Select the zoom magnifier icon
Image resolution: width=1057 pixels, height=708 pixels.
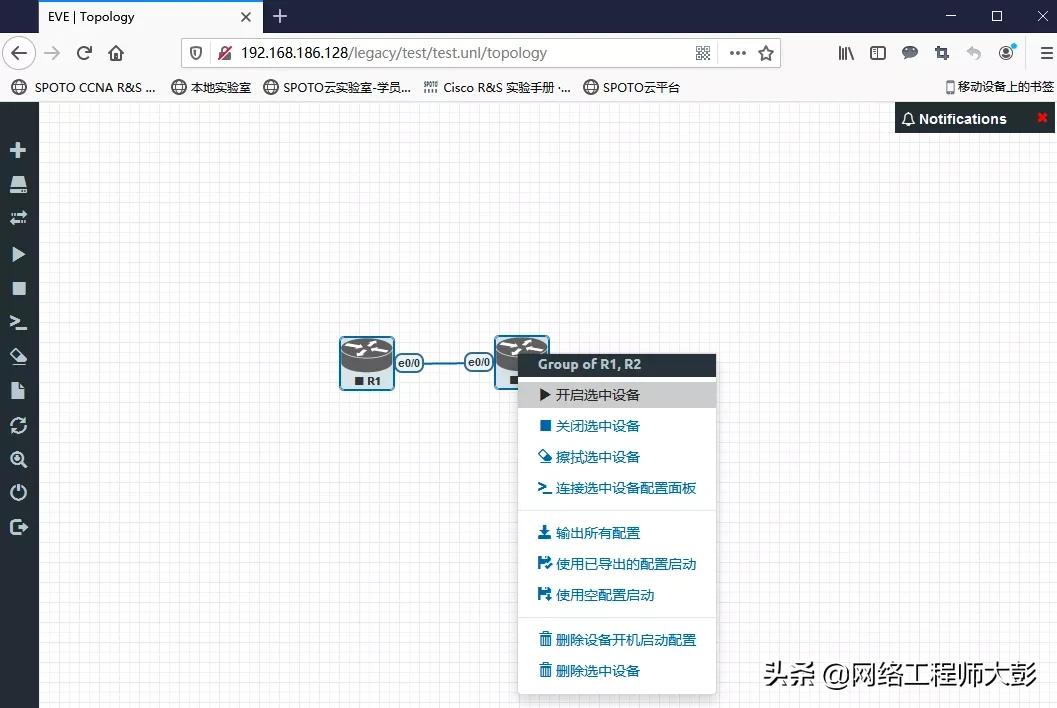pos(18,459)
